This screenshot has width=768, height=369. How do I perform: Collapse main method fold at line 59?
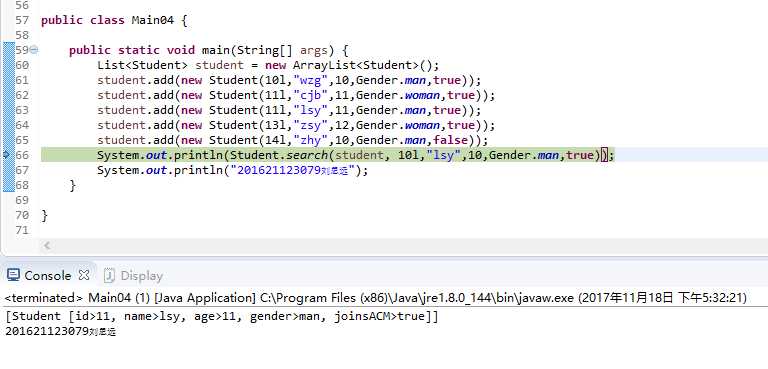34,49
